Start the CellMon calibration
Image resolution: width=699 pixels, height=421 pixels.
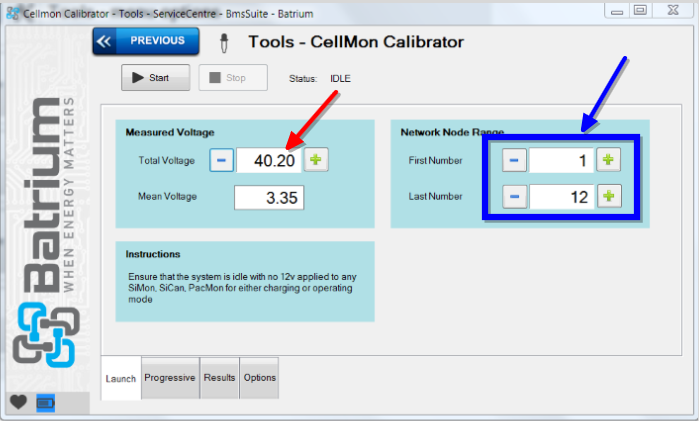tap(156, 78)
